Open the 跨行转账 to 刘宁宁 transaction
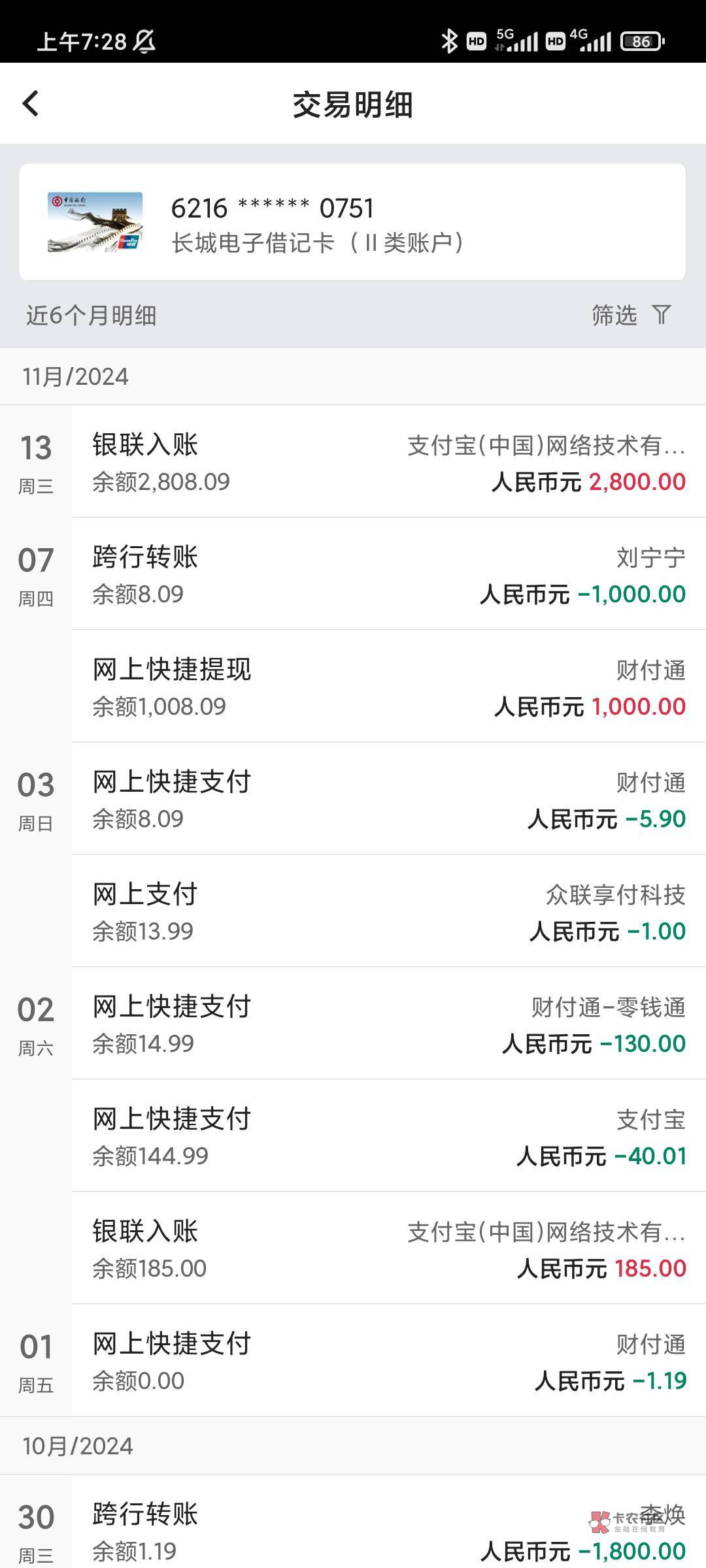 [388, 574]
